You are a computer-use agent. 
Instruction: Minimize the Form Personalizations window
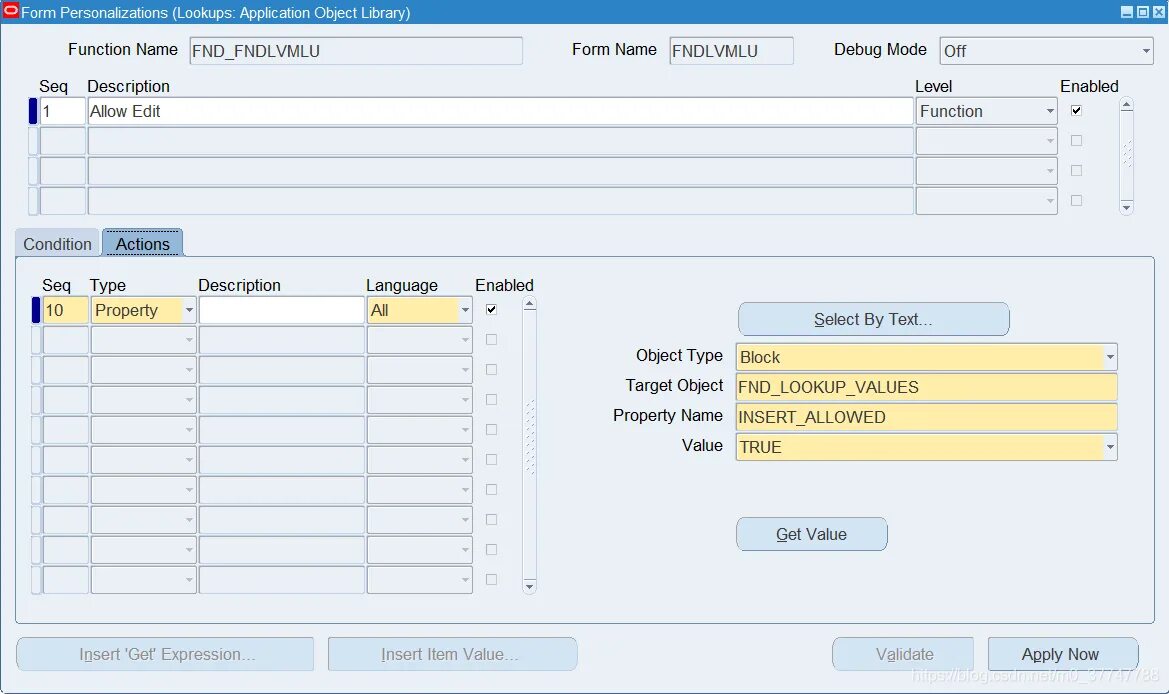(x=1127, y=12)
